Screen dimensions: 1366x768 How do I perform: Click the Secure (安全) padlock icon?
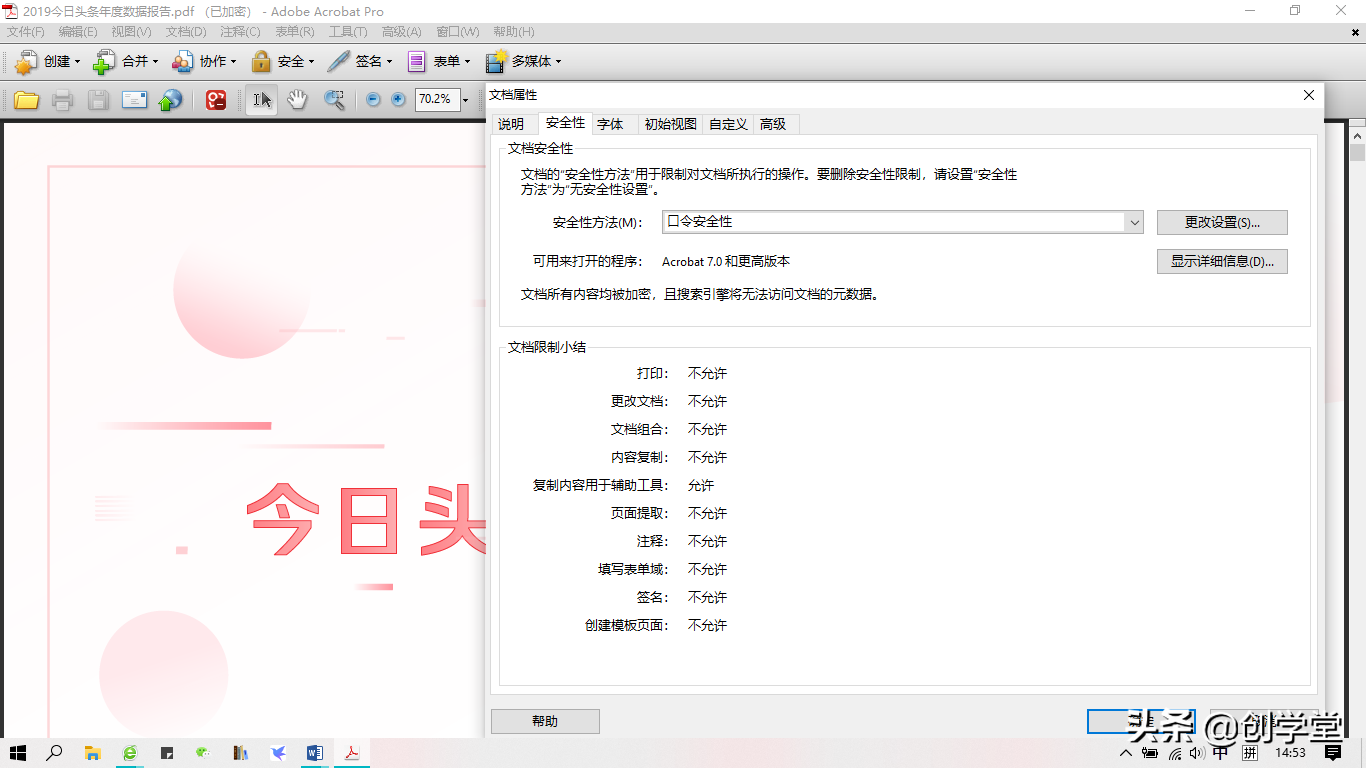click(x=261, y=62)
